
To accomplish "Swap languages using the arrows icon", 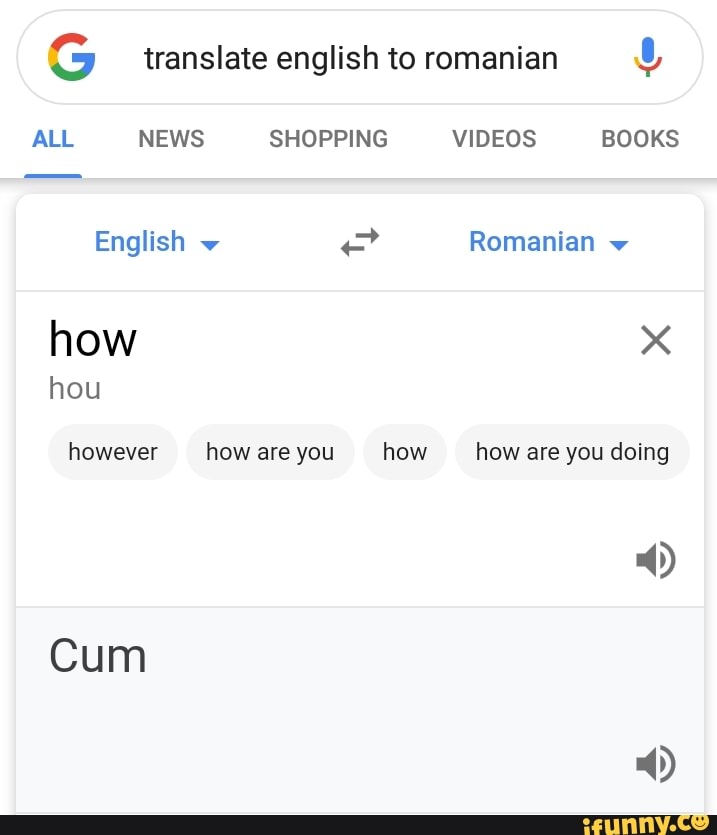I will click(x=359, y=241).
